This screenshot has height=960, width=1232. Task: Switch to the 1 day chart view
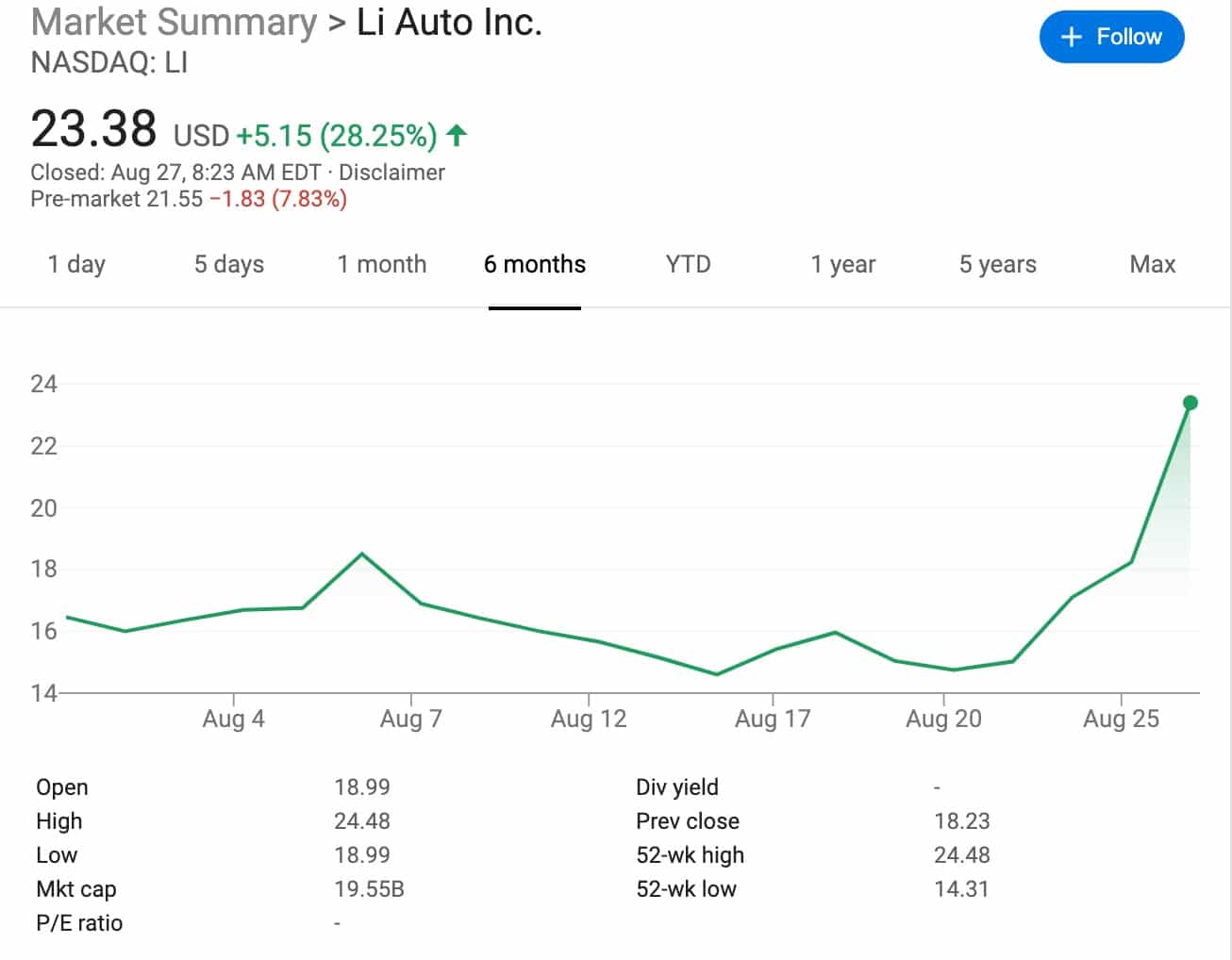click(76, 265)
